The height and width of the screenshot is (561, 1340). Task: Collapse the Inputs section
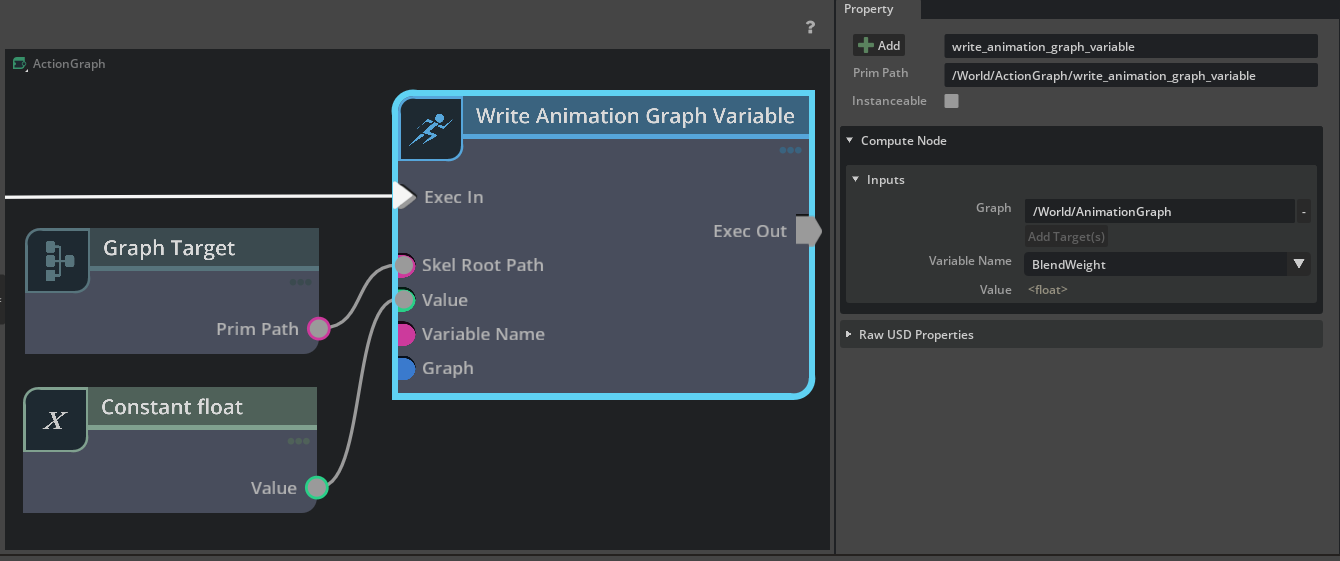point(856,180)
